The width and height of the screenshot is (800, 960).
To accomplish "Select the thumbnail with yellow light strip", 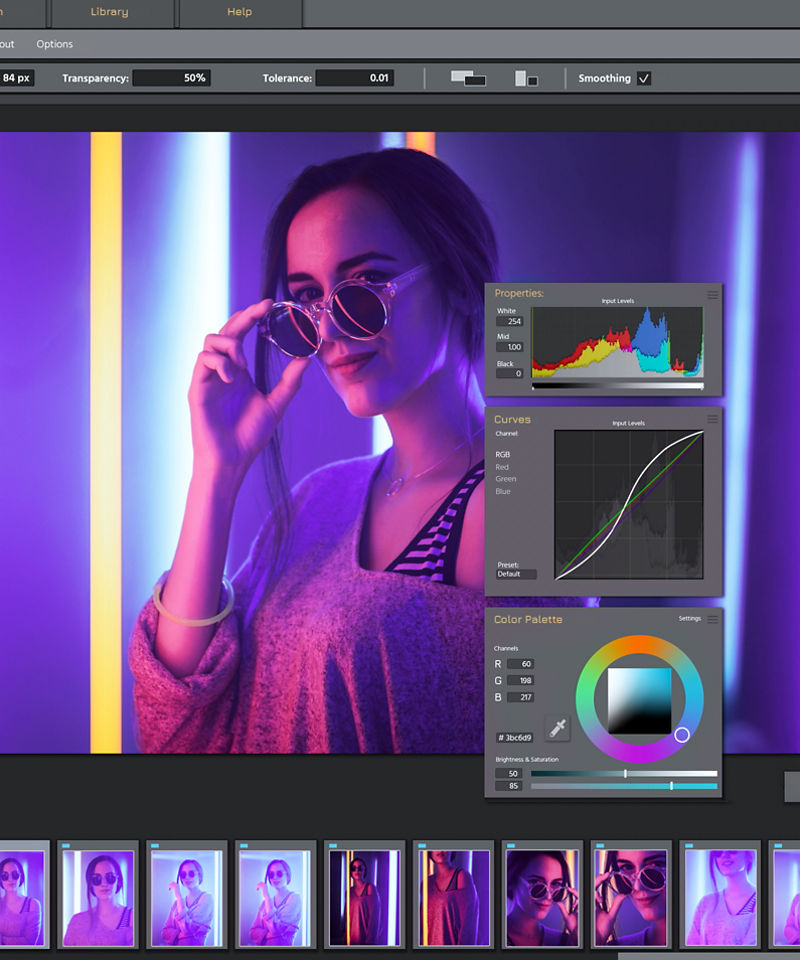I will [364, 895].
